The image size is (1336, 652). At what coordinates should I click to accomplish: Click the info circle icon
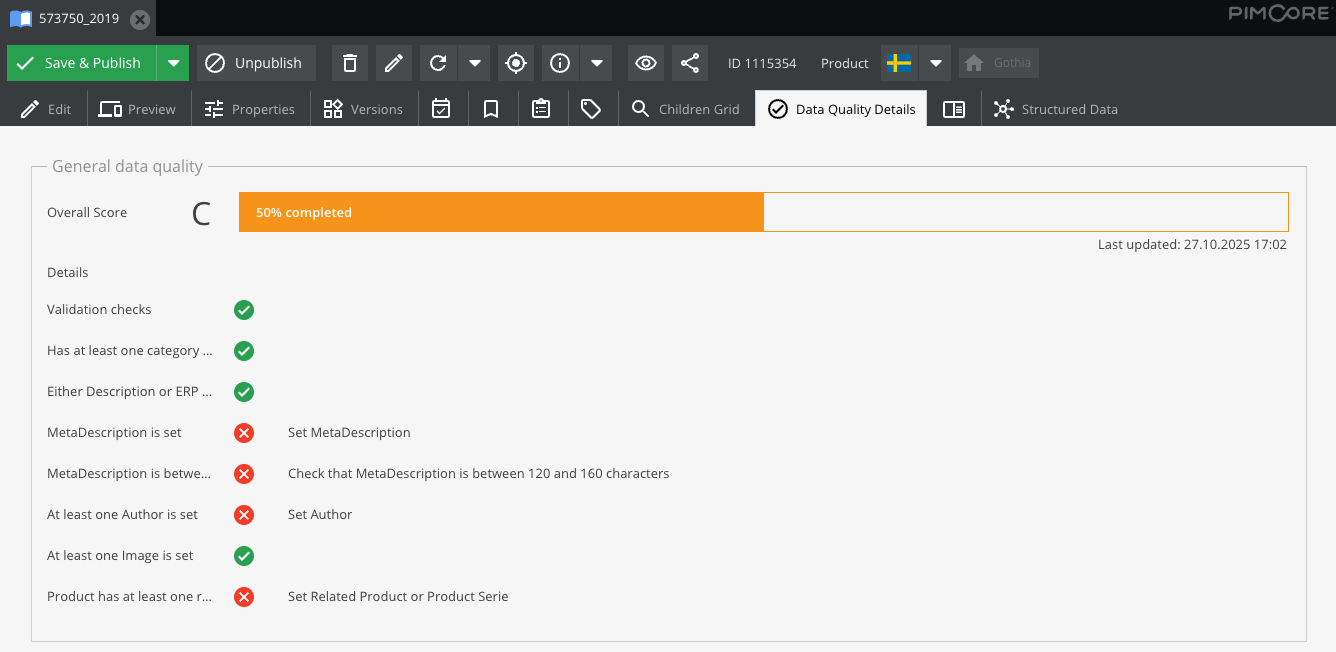click(x=560, y=63)
